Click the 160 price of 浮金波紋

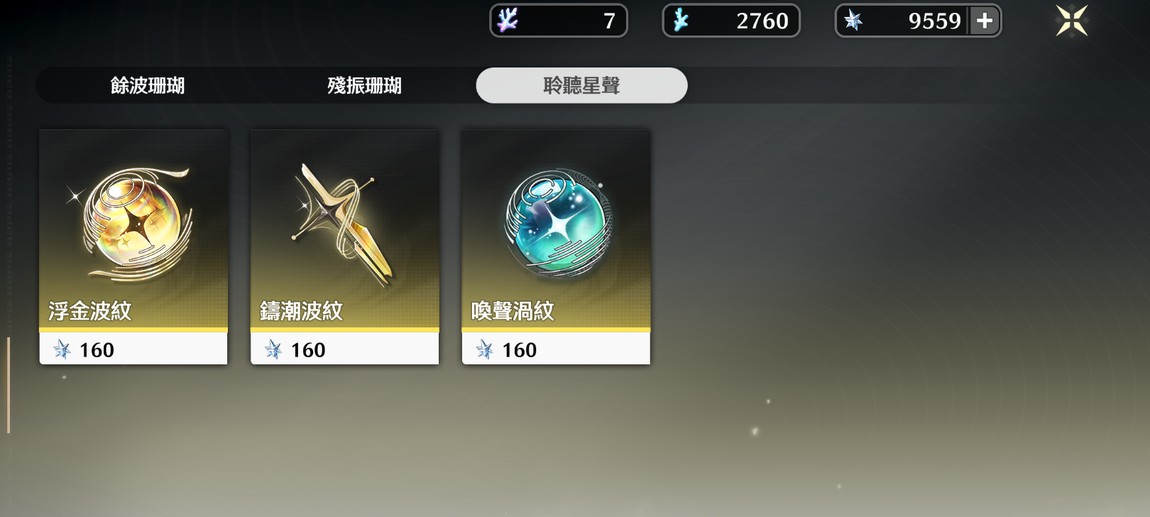[96, 350]
